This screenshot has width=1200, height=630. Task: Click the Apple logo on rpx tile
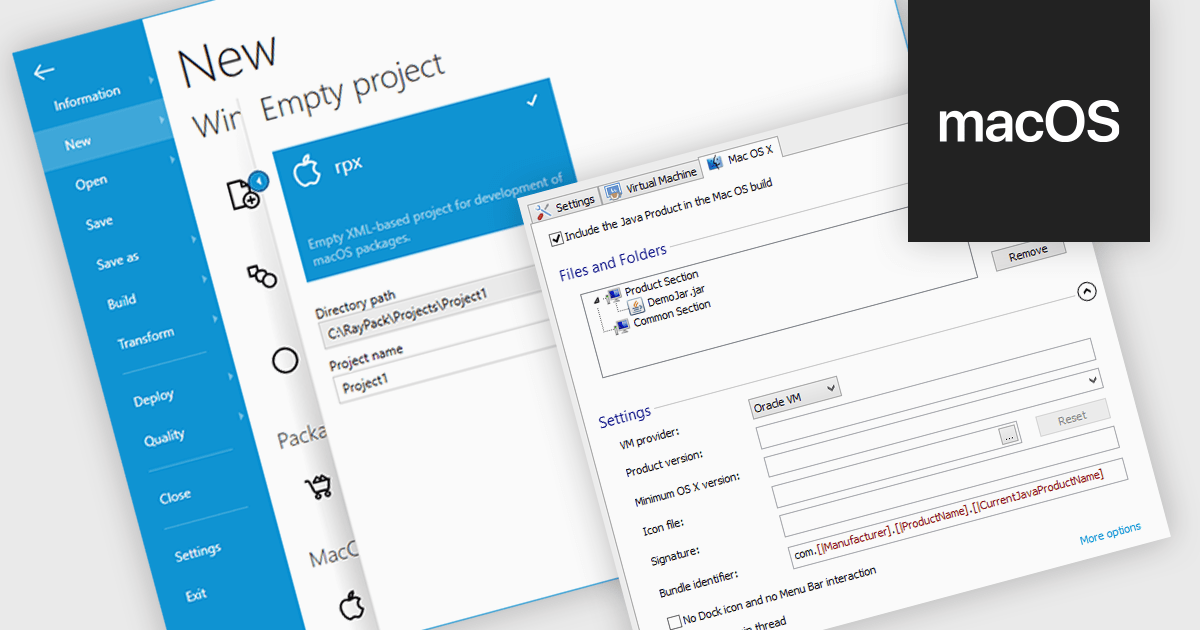click(305, 171)
